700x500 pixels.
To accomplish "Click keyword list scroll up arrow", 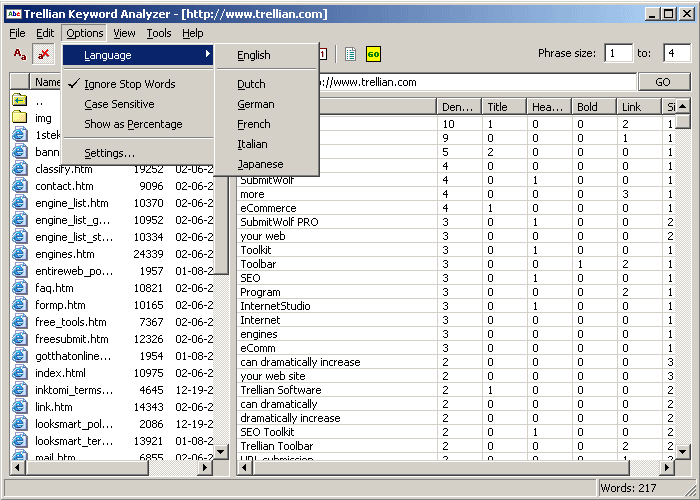I will 683,106.
